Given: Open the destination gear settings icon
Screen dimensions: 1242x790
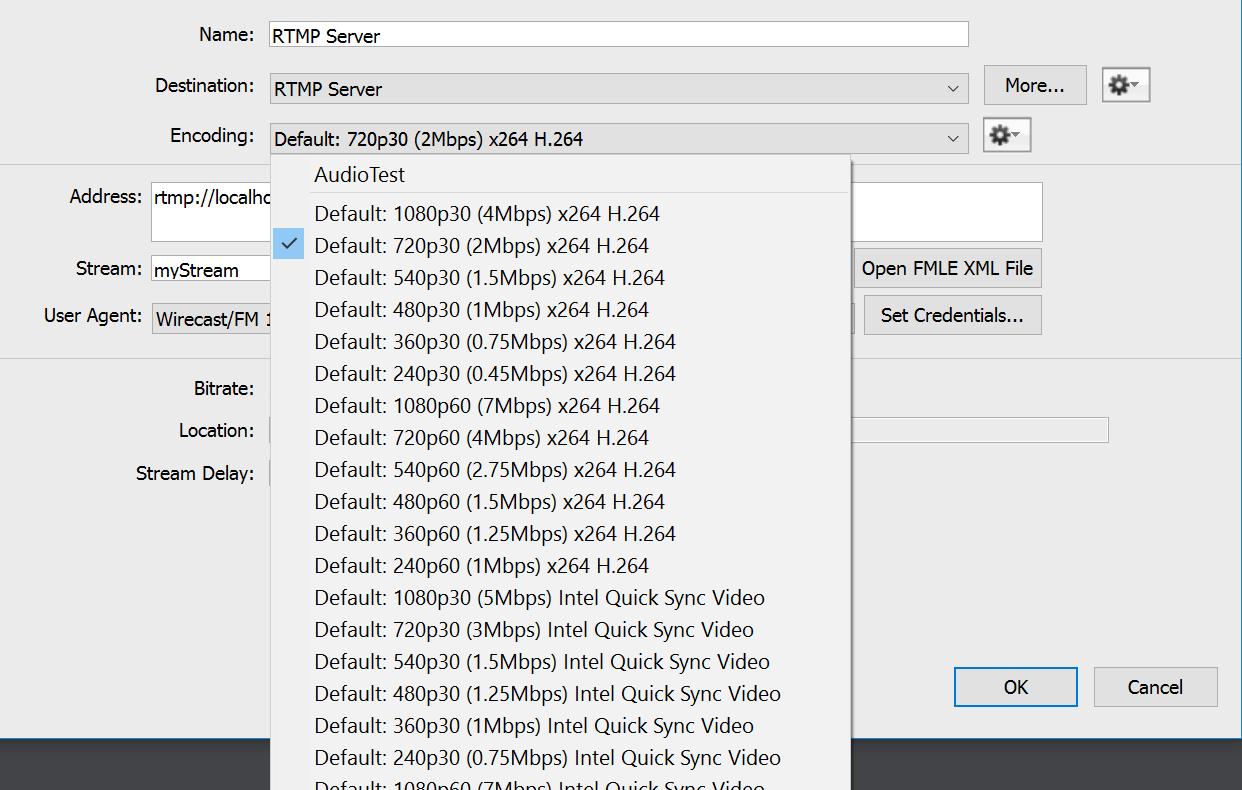Looking at the screenshot, I should (x=1125, y=85).
